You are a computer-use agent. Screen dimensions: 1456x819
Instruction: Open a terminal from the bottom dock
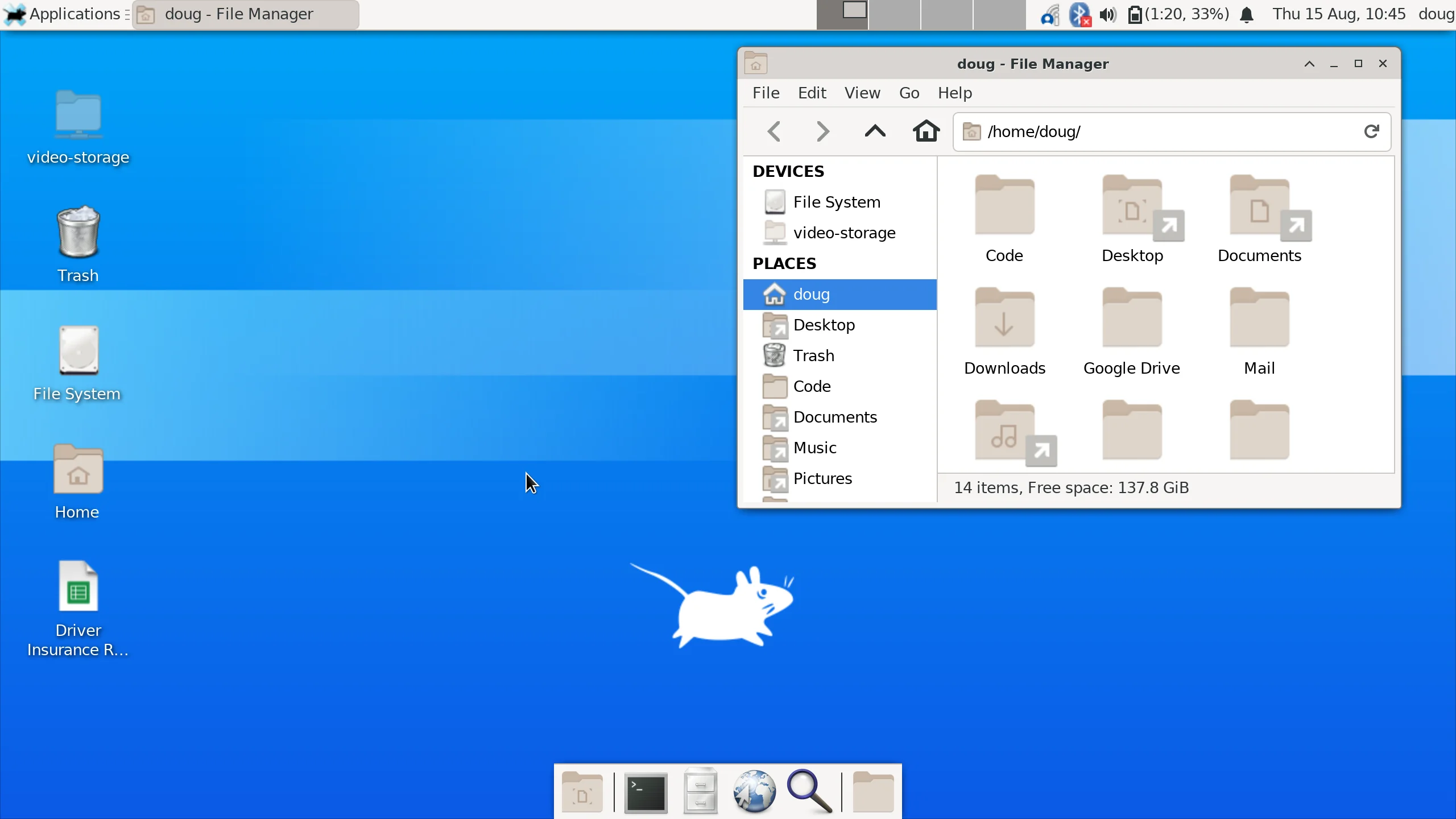(645, 791)
